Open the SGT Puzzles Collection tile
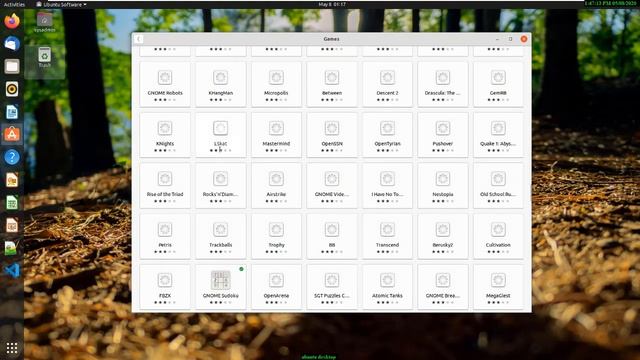This screenshot has width=640, height=360. pos(331,287)
